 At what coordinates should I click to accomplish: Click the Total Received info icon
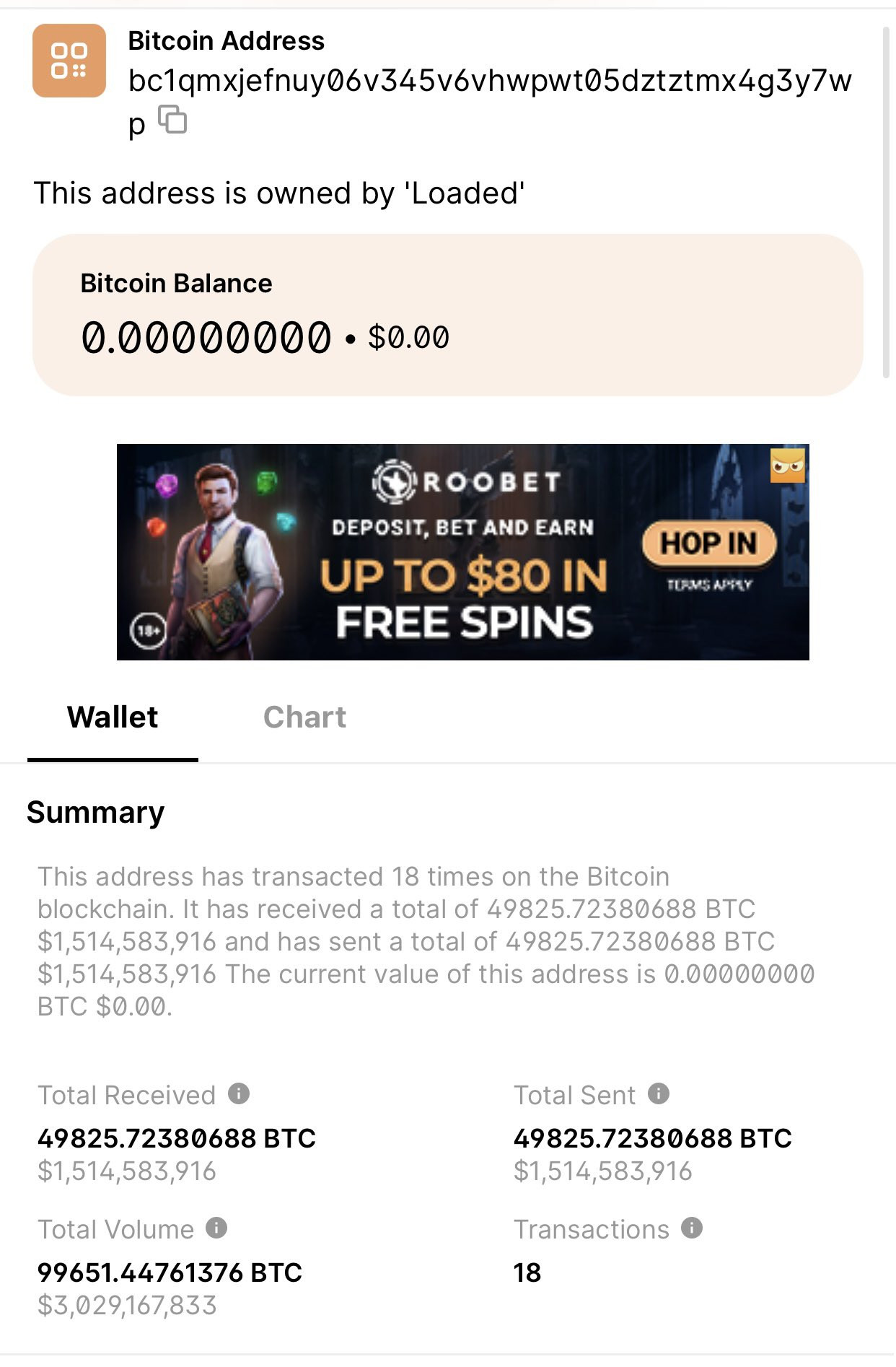tap(239, 1093)
